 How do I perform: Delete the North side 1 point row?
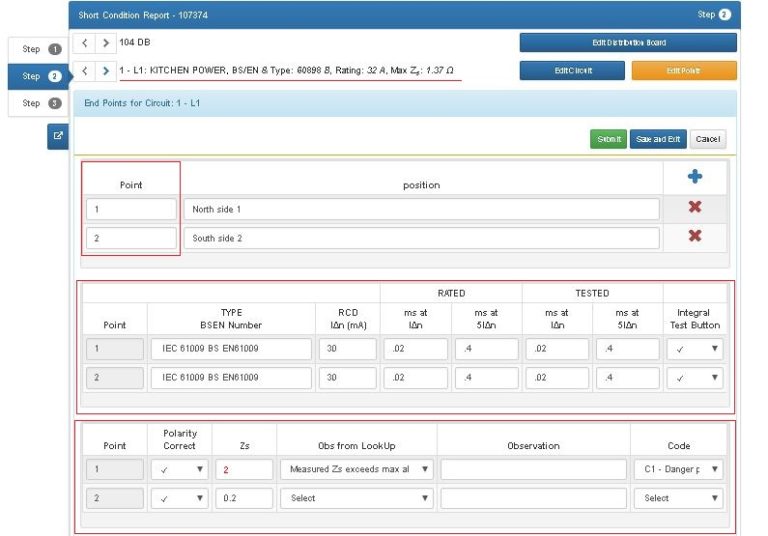point(694,208)
